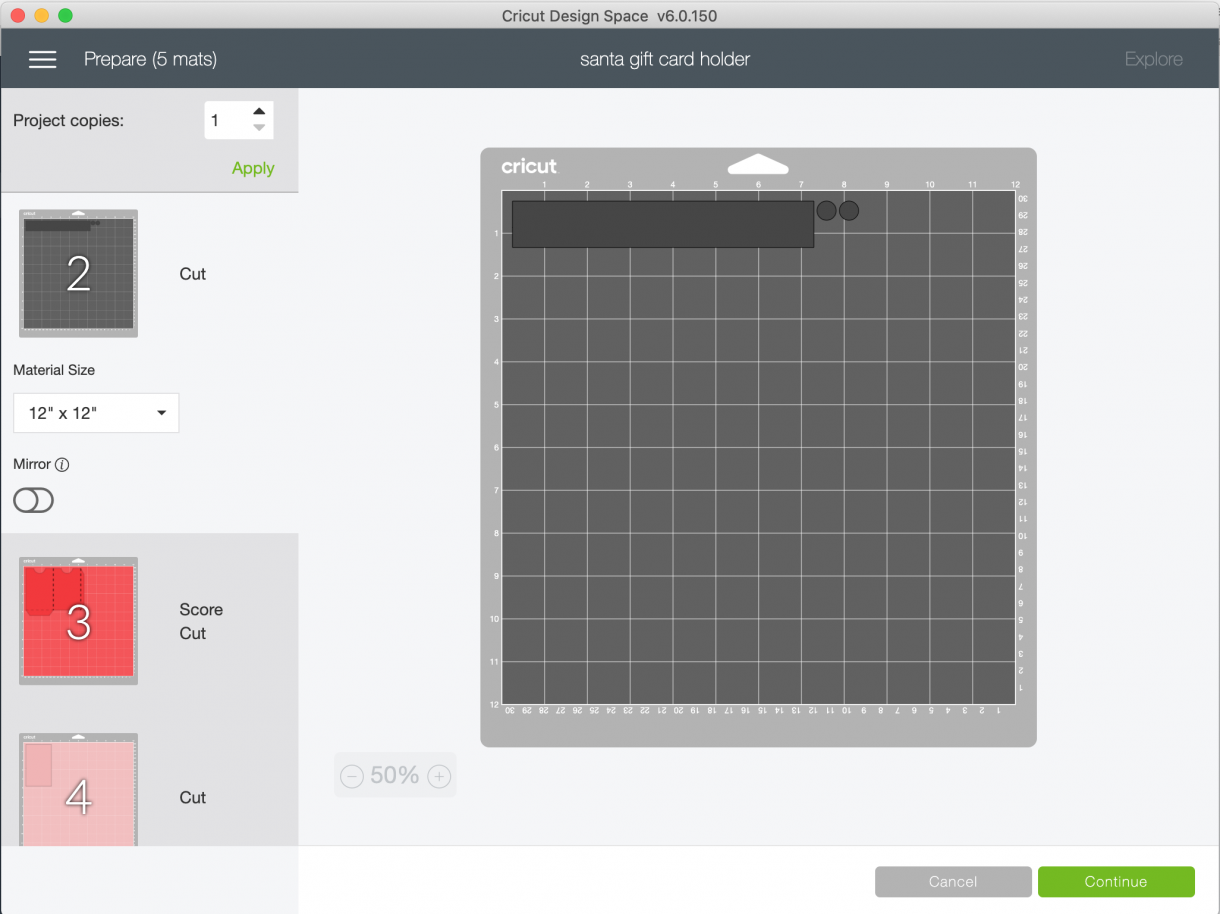This screenshot has height=914, width=1220.
Task: Click the Explore machine label
Action: point(1153,59)
